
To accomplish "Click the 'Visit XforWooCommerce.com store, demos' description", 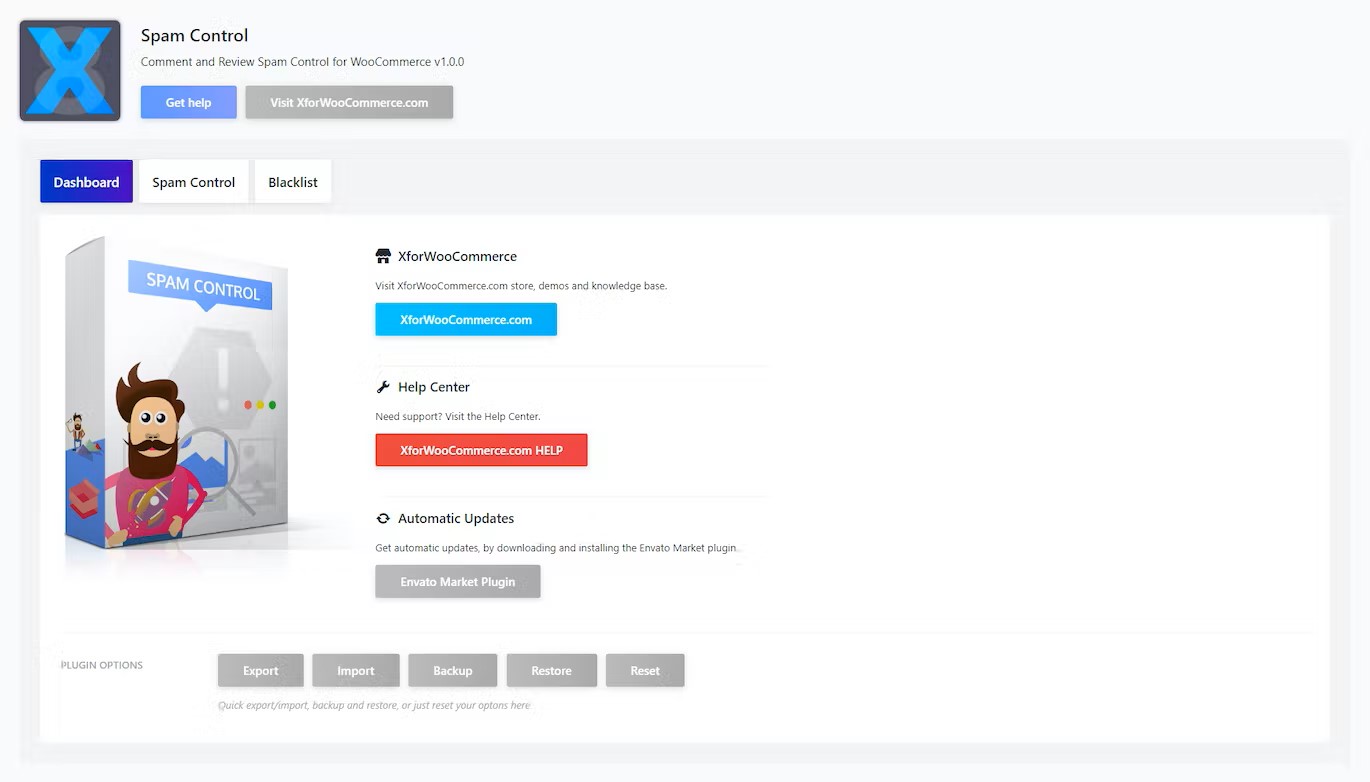I will point(521,286).
